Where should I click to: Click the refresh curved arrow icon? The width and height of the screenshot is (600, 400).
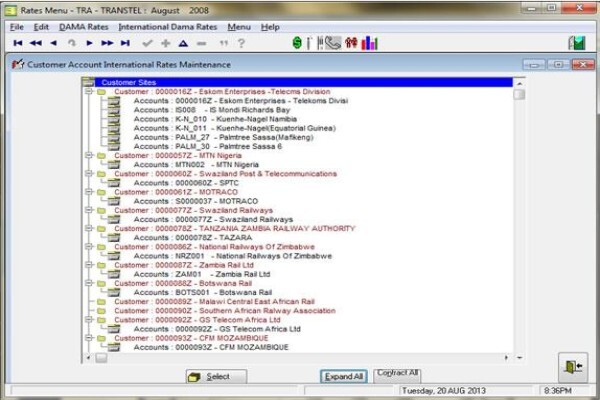72,43
